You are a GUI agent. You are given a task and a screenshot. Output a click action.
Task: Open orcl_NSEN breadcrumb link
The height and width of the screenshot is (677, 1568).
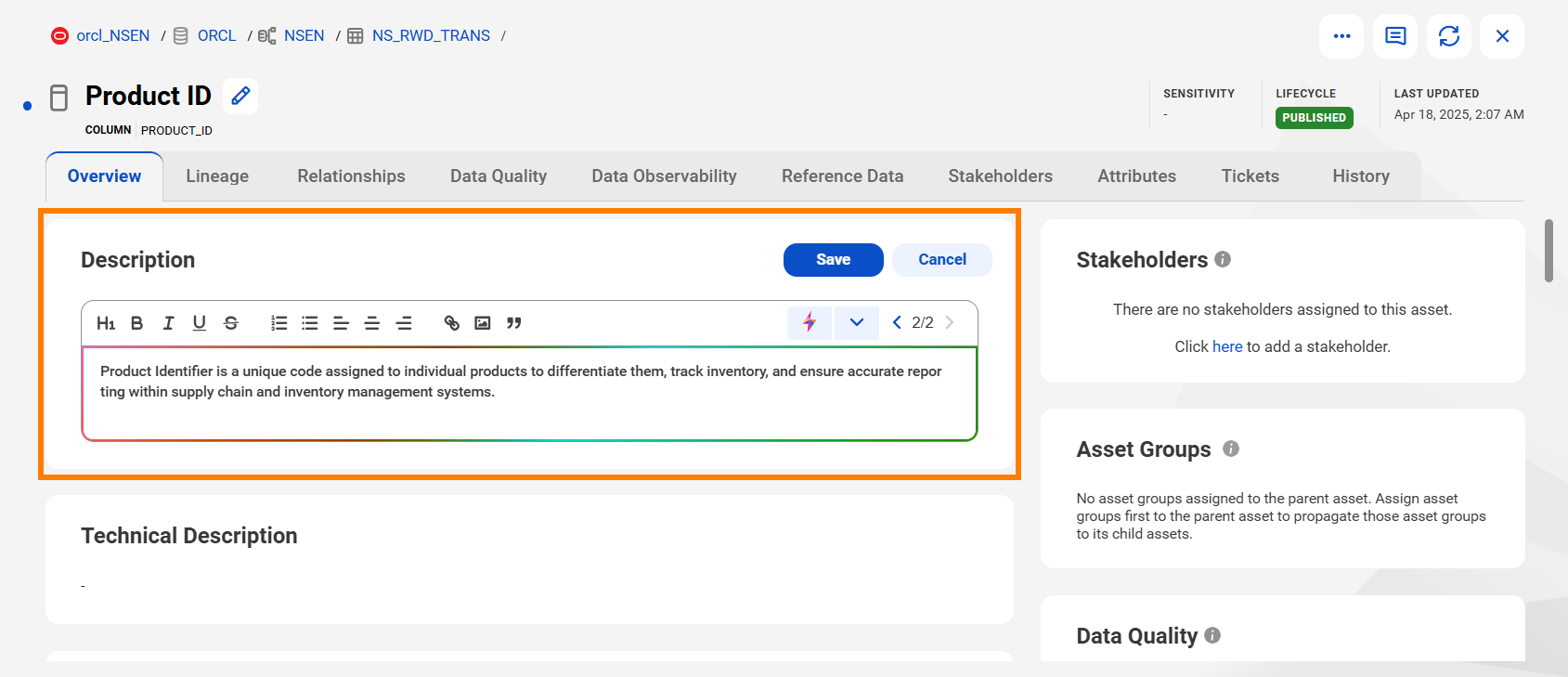[112, 35]
